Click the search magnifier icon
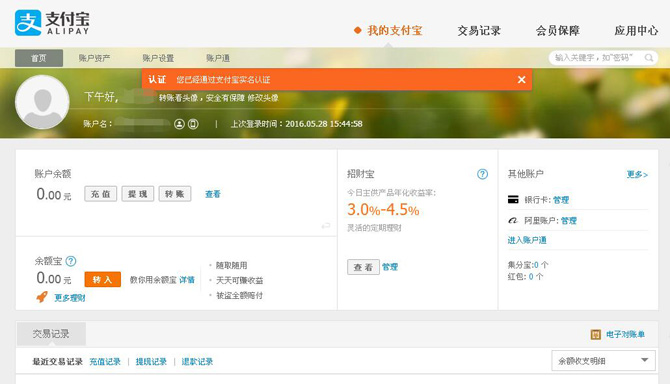The image size is (670, 384). coord(649,58)
